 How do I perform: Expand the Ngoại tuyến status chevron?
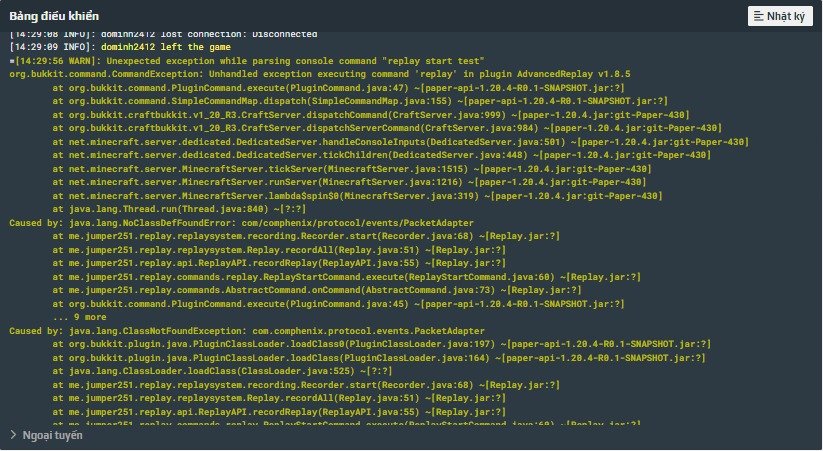13,435
